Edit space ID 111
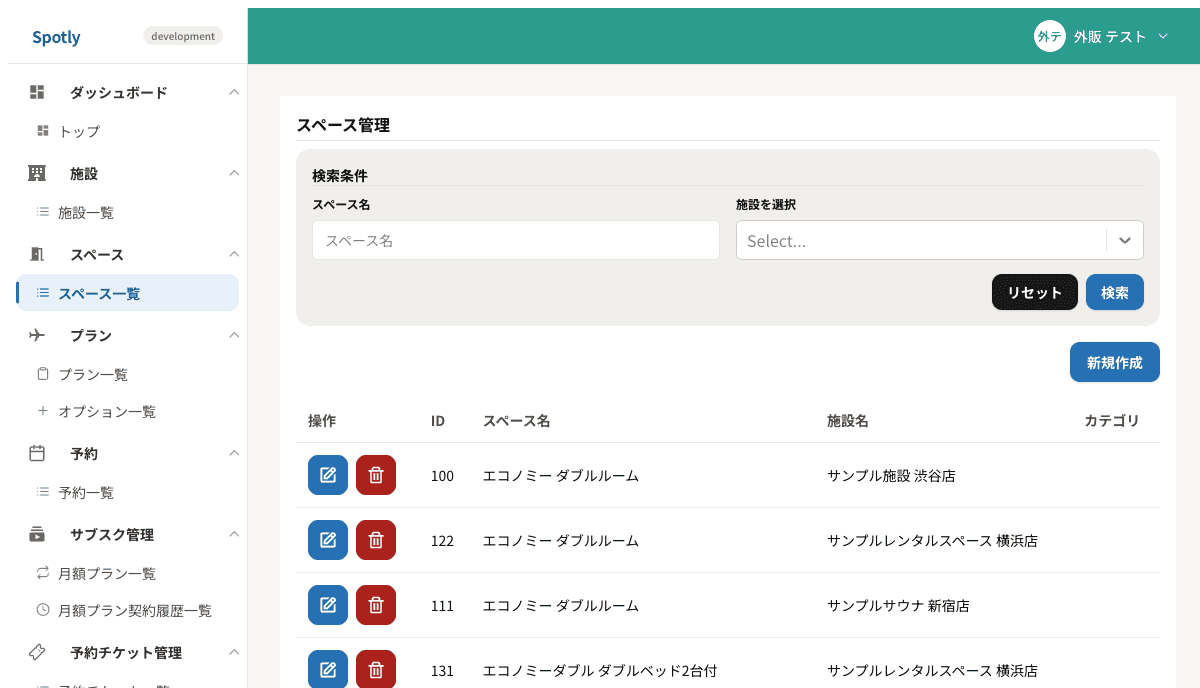Viewport: 1200px width, 688px height. coord(328,605)
